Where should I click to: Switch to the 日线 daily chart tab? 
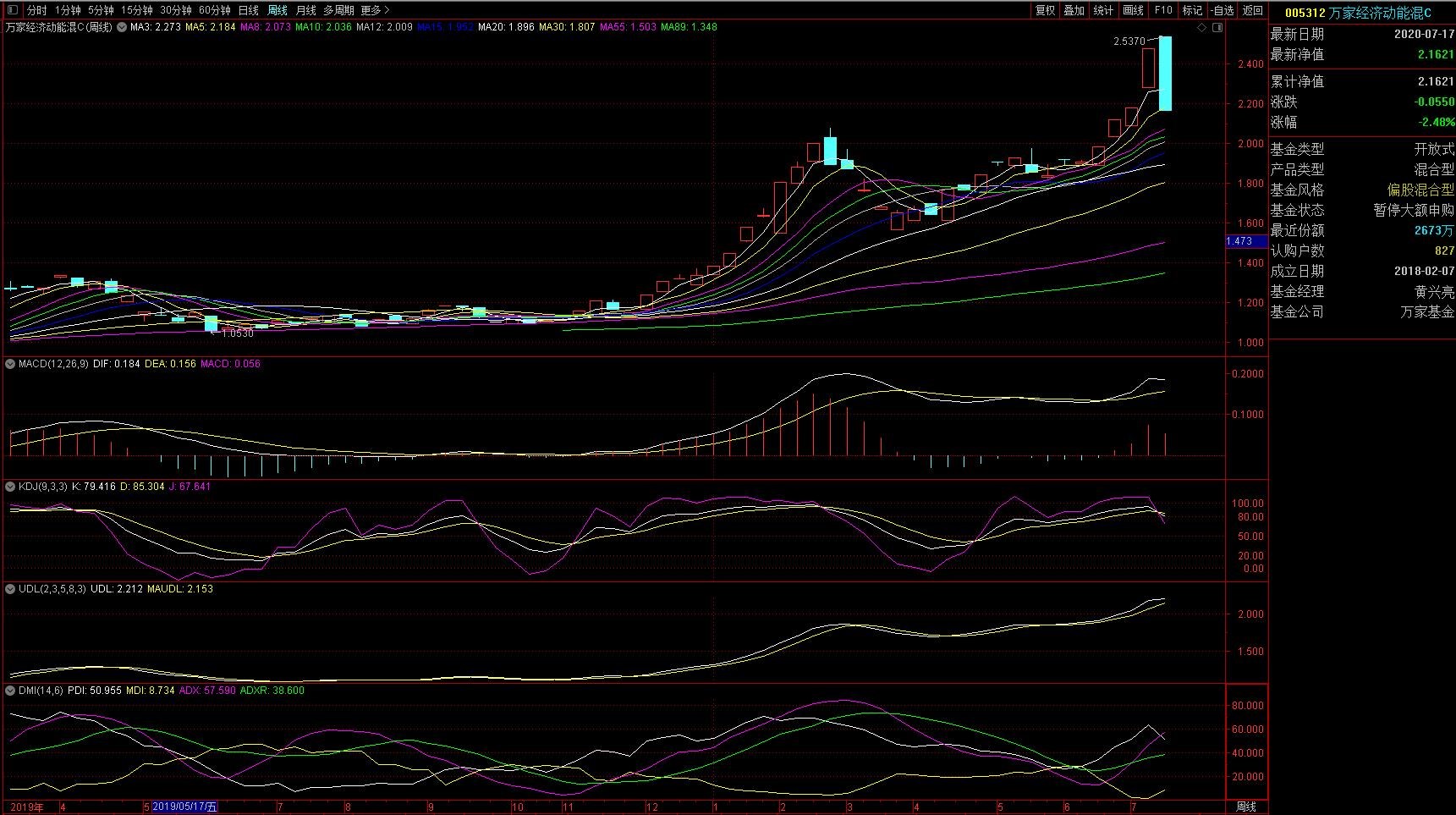pos(248,10)
